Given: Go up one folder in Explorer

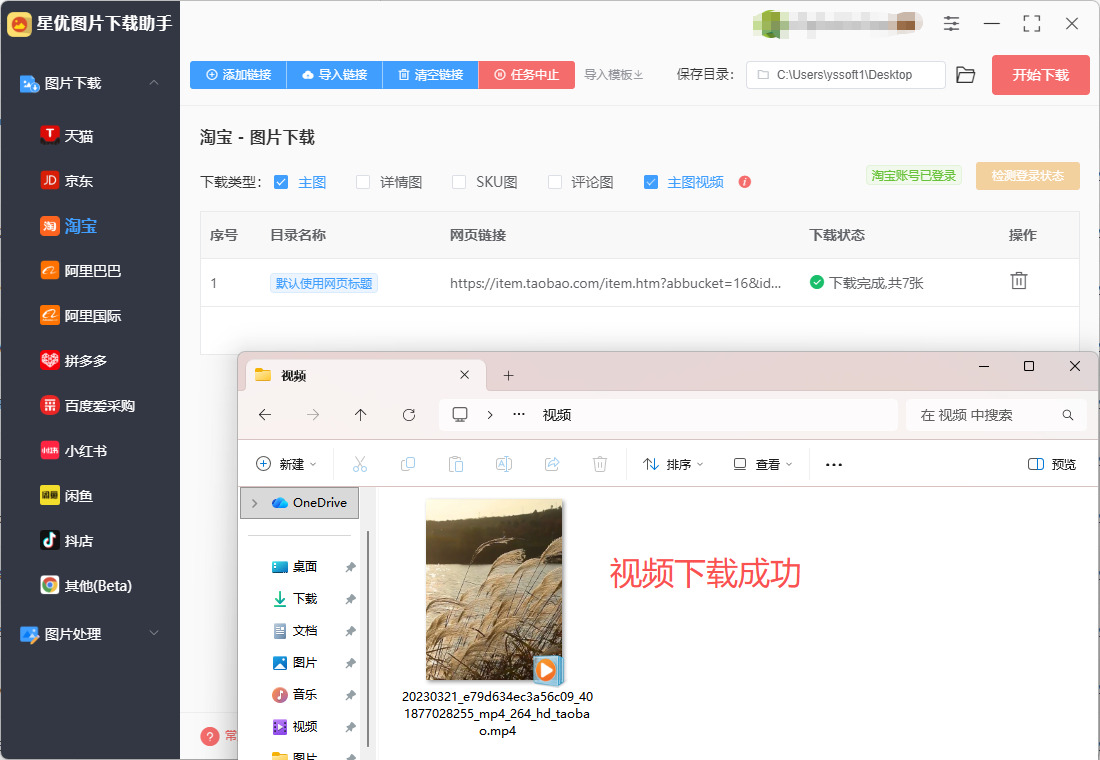Looking at the screenshot, I should point(361,415).
